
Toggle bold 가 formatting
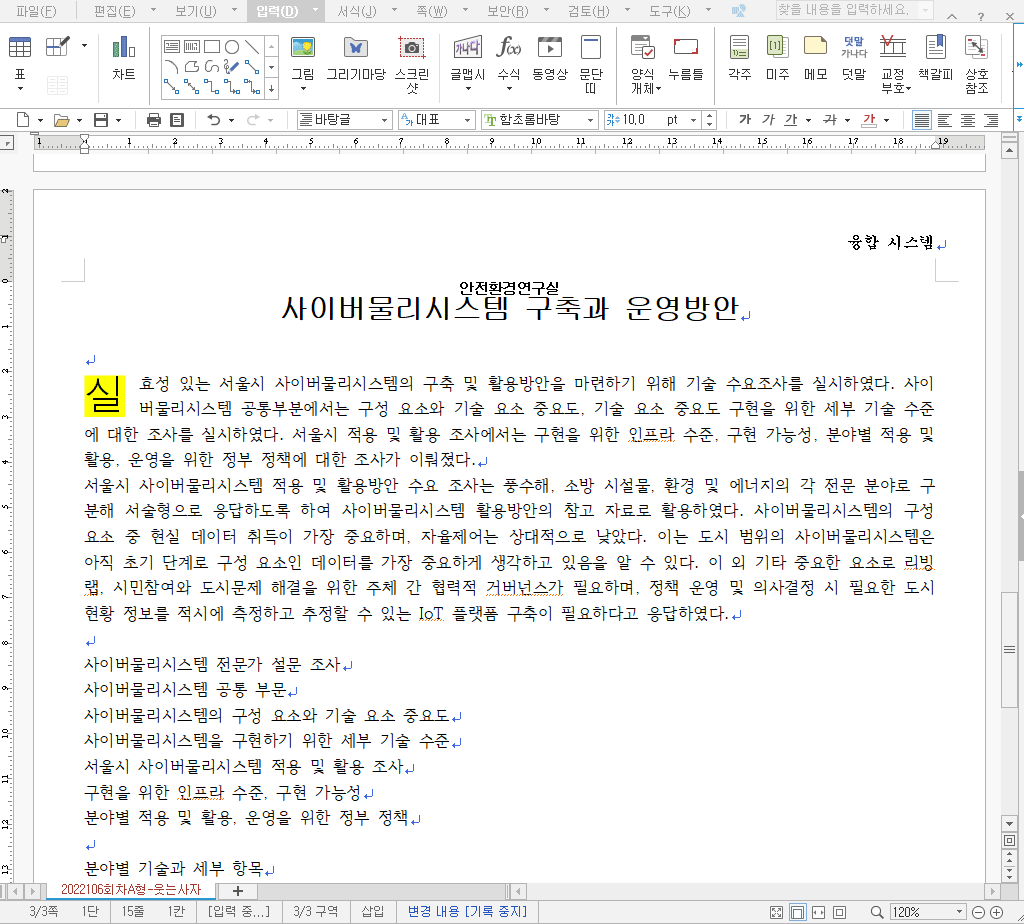tap(745, 119)
